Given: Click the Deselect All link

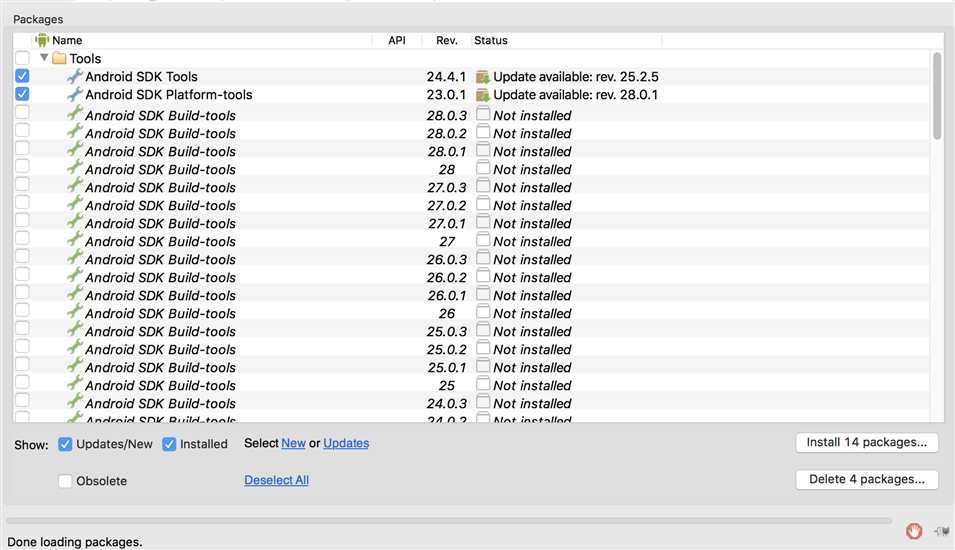Looking at the screenshot, I should pyautogui.click(x=277, y=480).
